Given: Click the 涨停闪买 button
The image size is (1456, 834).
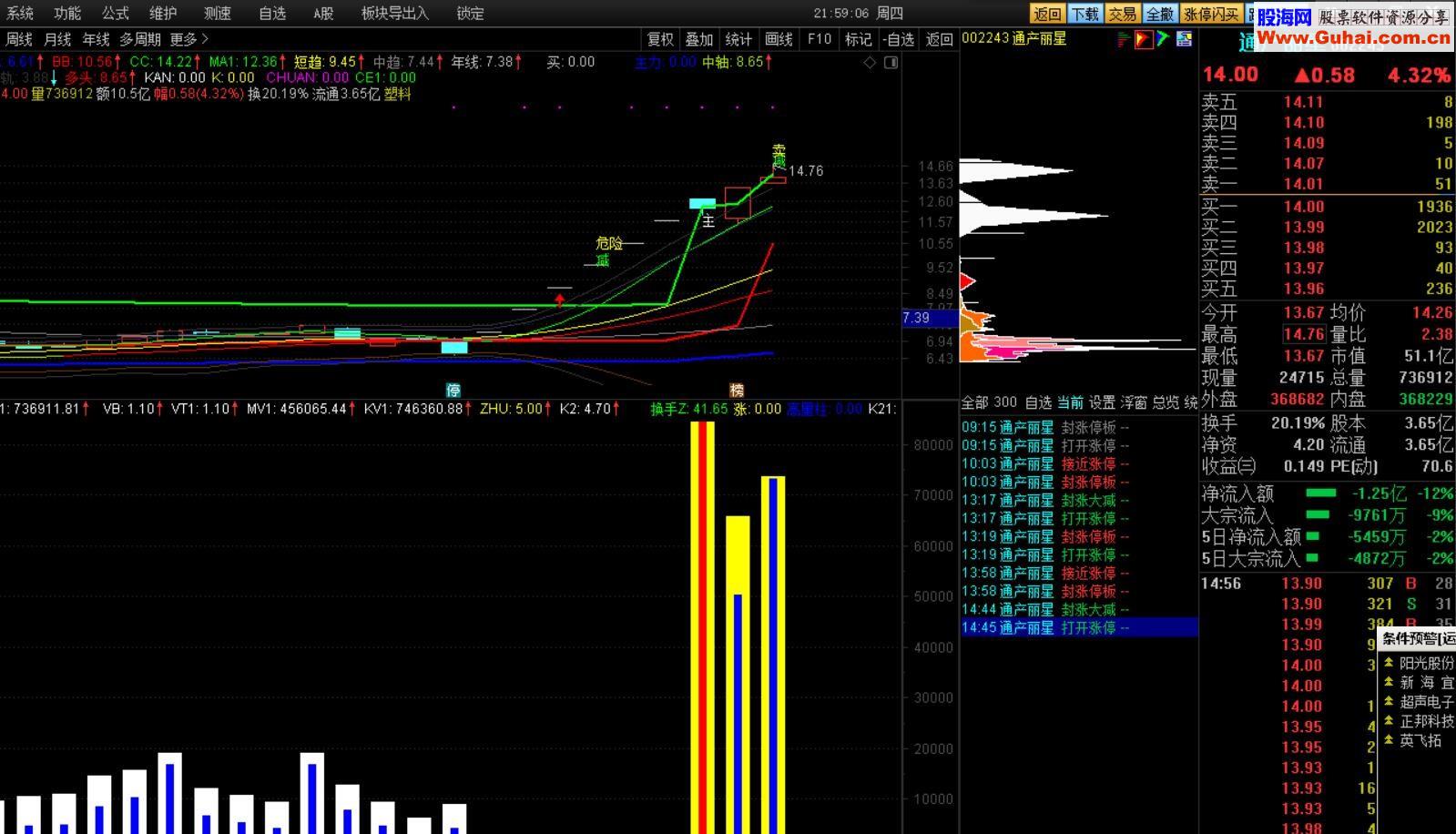Looking at the screenshot, I should click(x=1212, y=14).
